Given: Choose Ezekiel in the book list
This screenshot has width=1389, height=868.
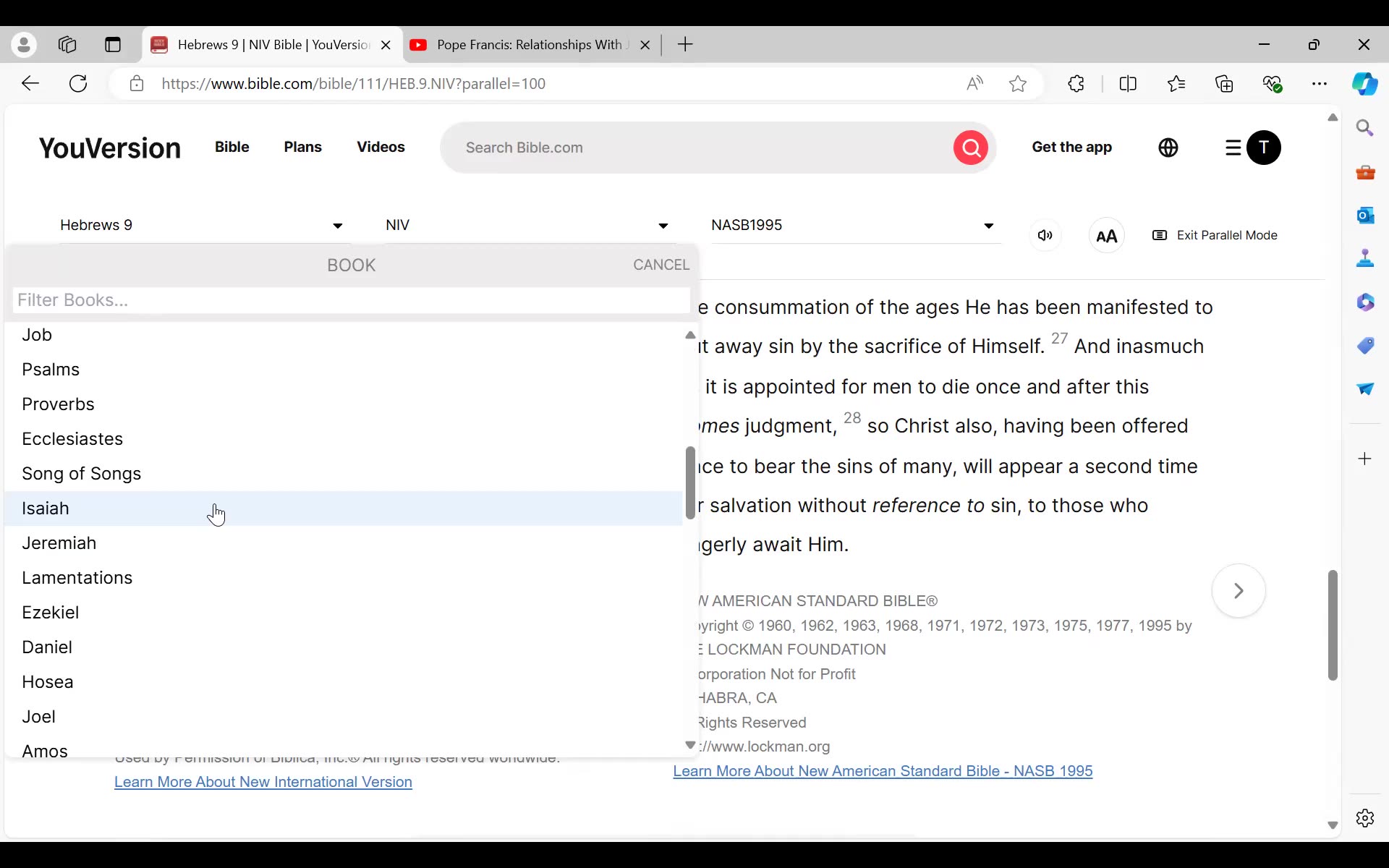Looking at the screenshot, I should pos(344,613).
